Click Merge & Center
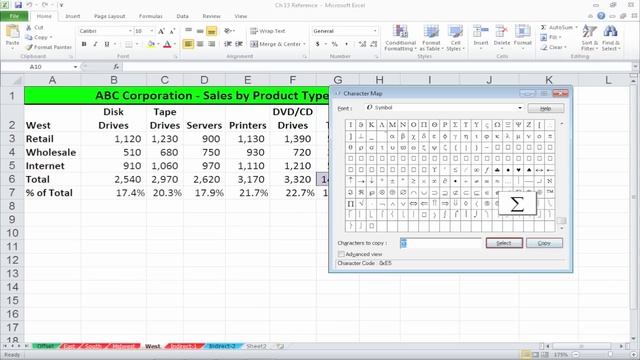Screen dimensions: 640x360 (x=276, y=44)
